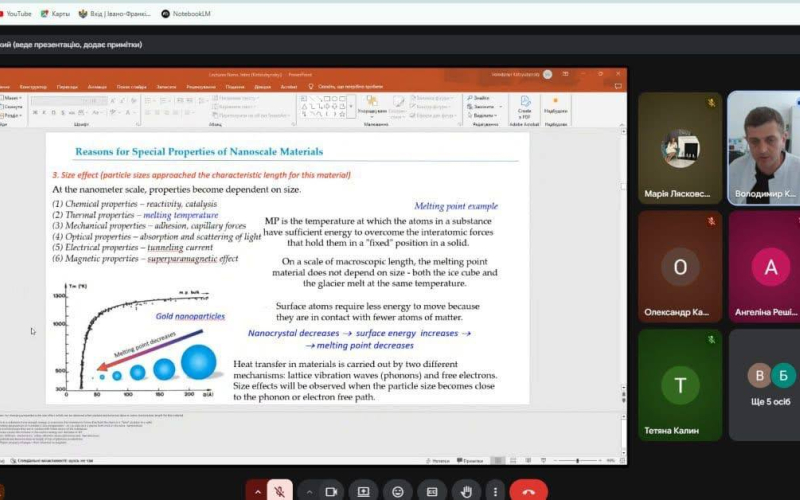
Task: Toggle Italic in PowerPoint font group
Action: click(44, 112)
